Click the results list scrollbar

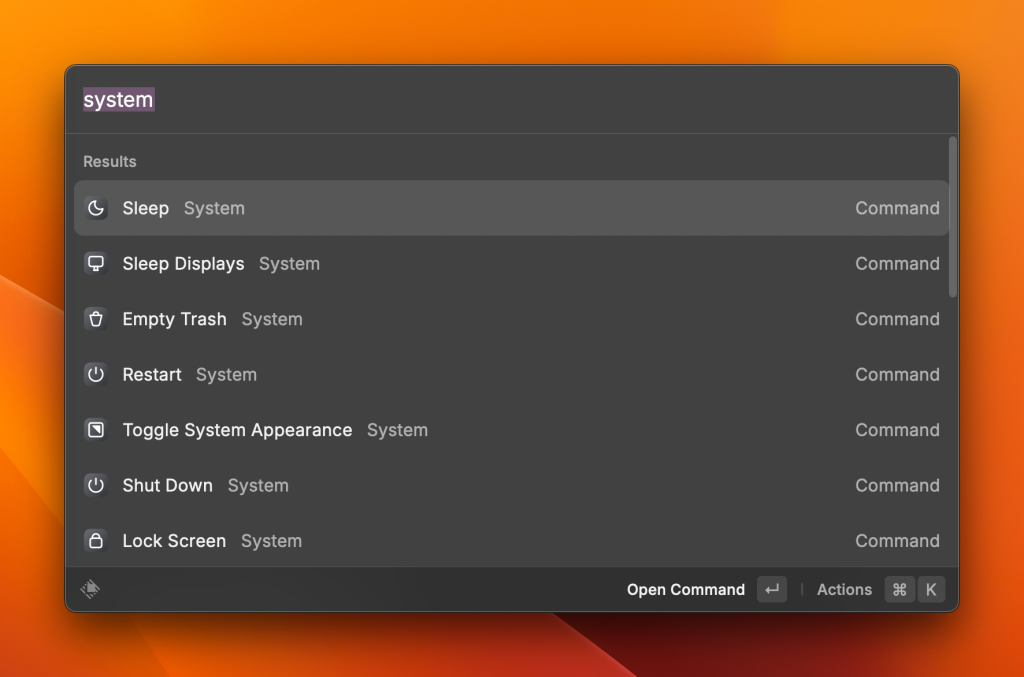tap(953, 217)
